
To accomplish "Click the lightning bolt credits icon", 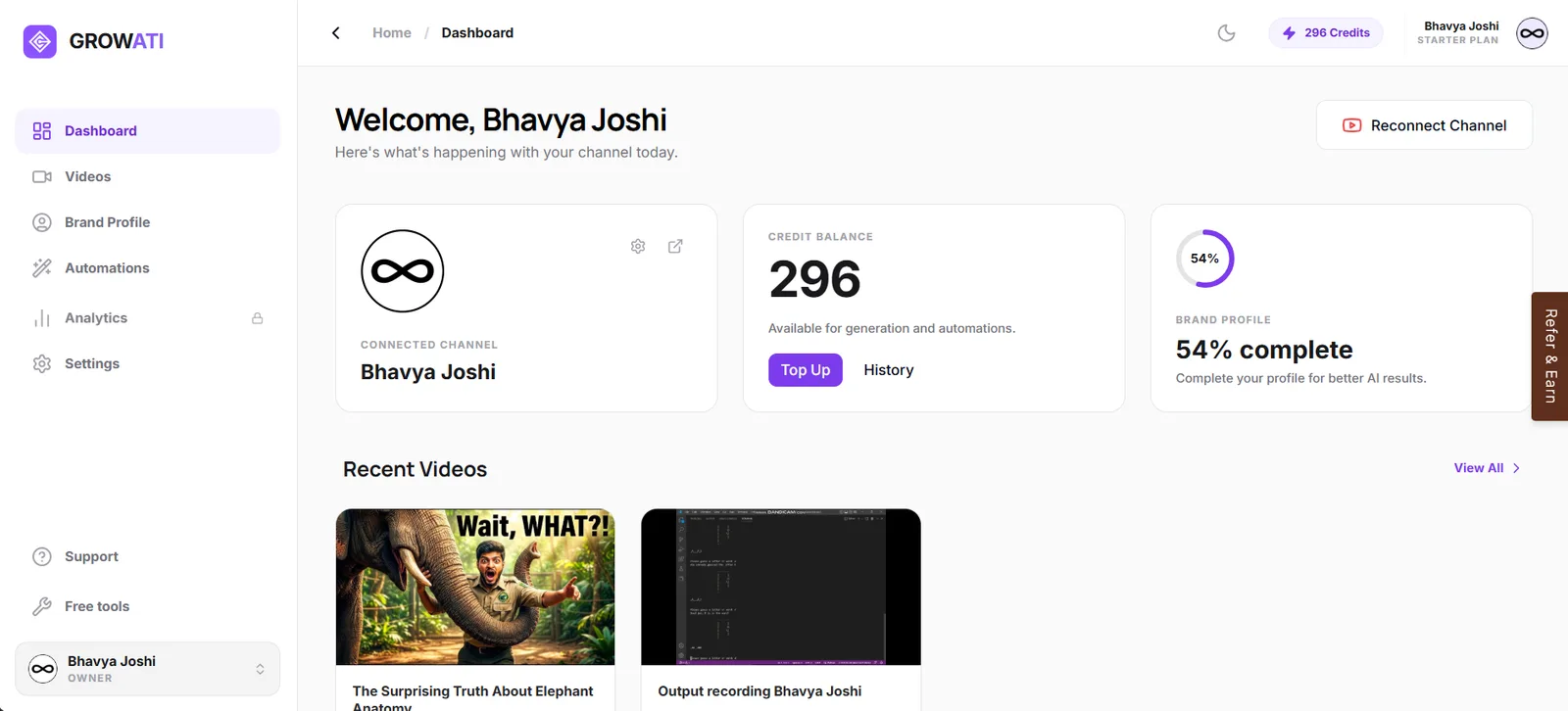I will (1289, 32).
